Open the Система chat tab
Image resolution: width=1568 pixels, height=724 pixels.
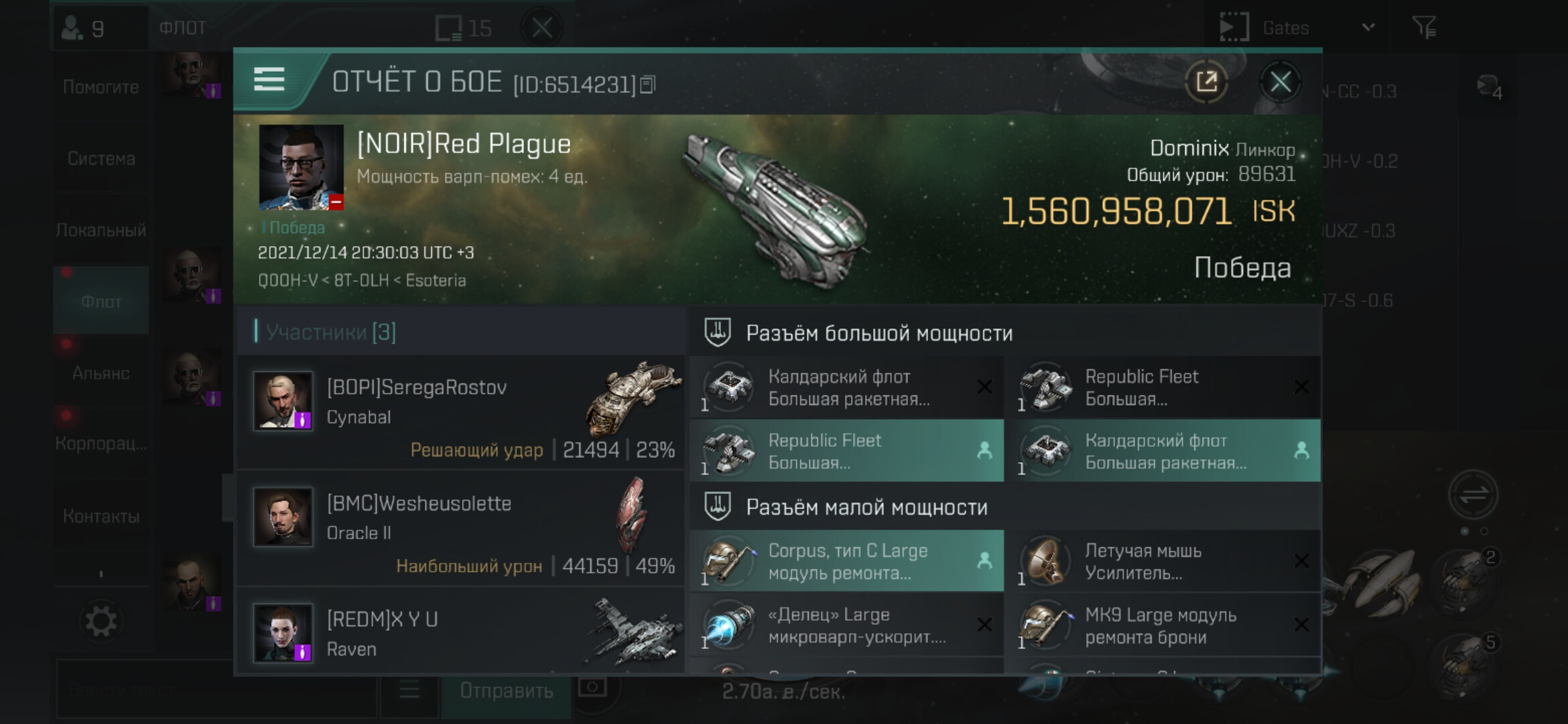pyautogui.click(x=101, y=159)
